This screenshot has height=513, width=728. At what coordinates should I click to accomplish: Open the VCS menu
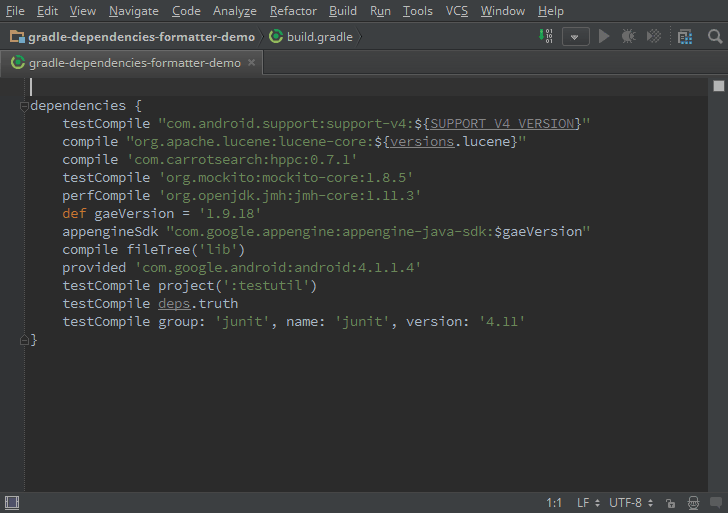pos(456,11)
